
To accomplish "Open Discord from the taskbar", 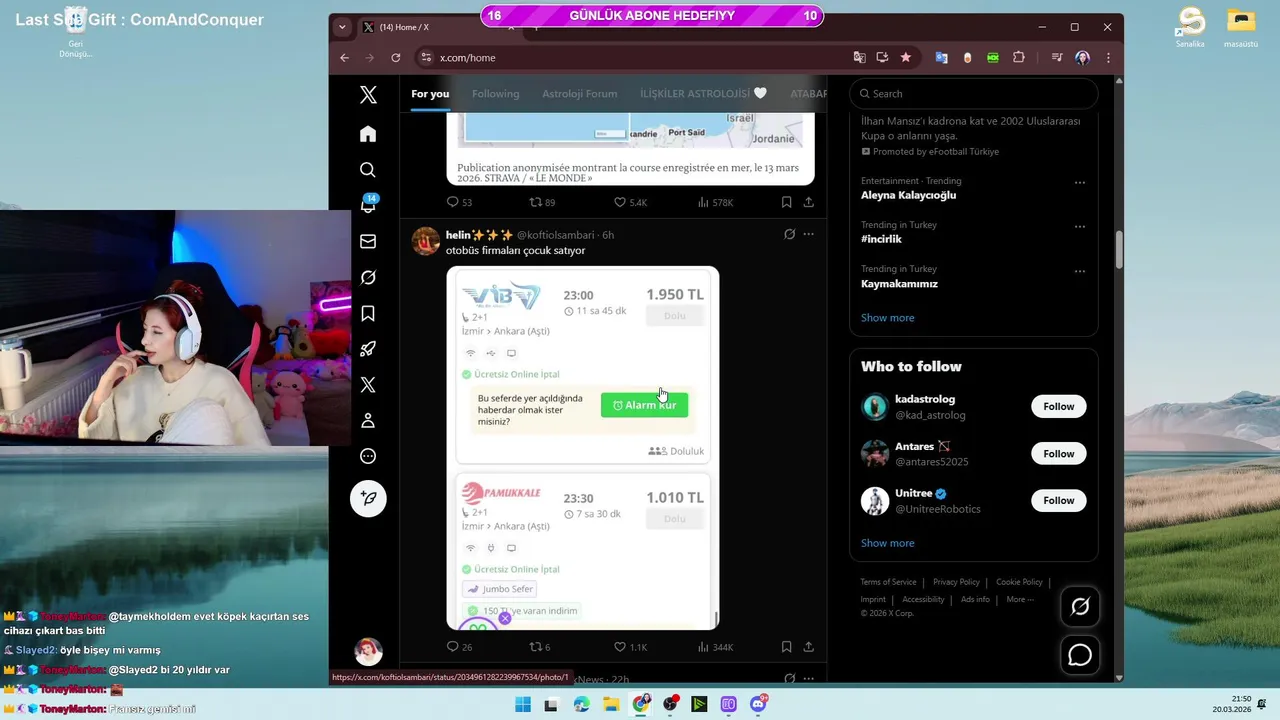I will tap(758, 704).
